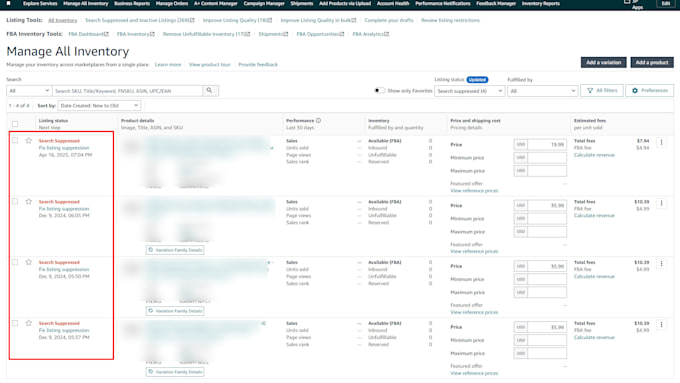The height and width of the screenshot is (383, 680).
Task: Star the listing dated Dec 9, 2024 05:37 PM
Action: point(29,323)
